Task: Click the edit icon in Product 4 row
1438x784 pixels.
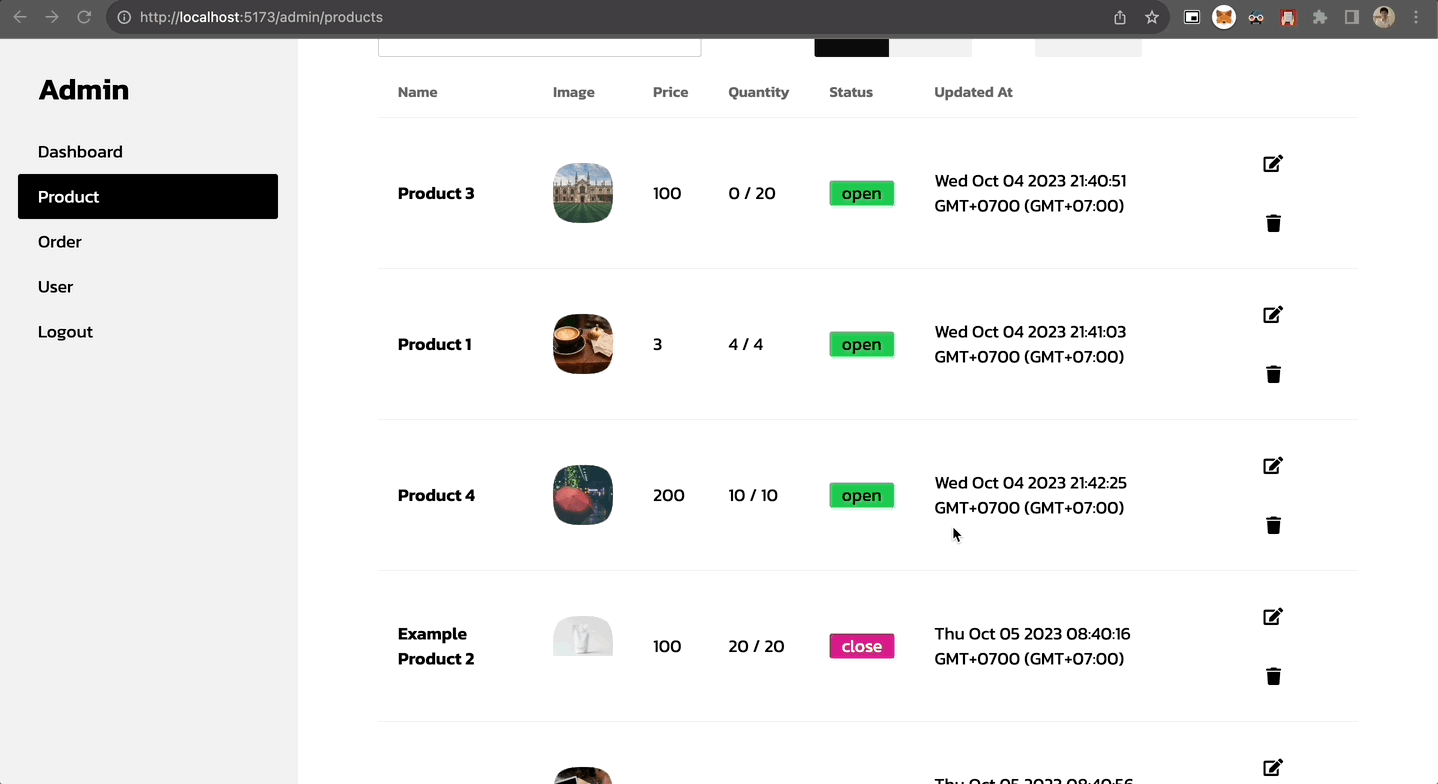Action: point(1273,466)
